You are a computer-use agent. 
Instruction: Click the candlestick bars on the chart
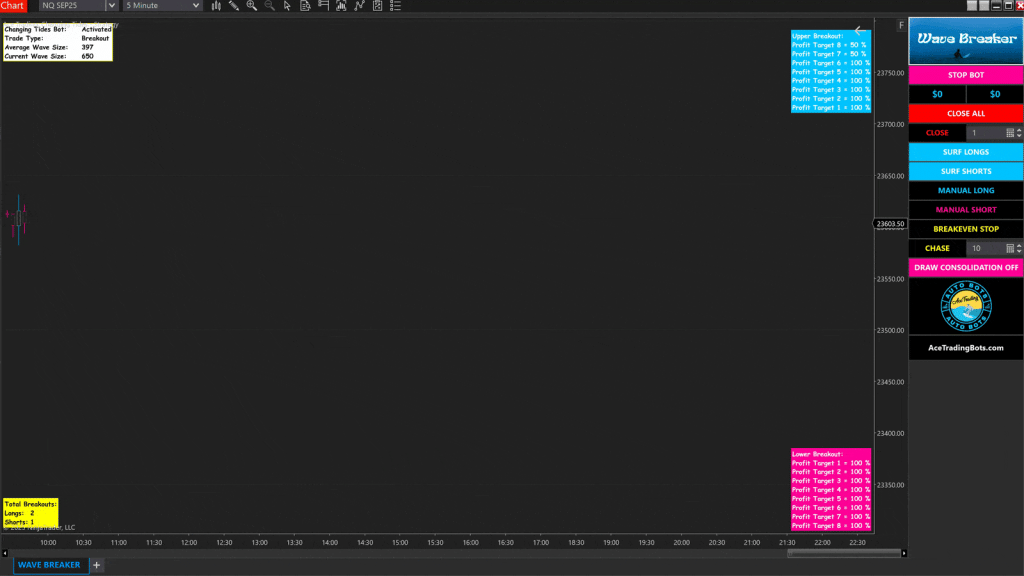pos(17,219)
